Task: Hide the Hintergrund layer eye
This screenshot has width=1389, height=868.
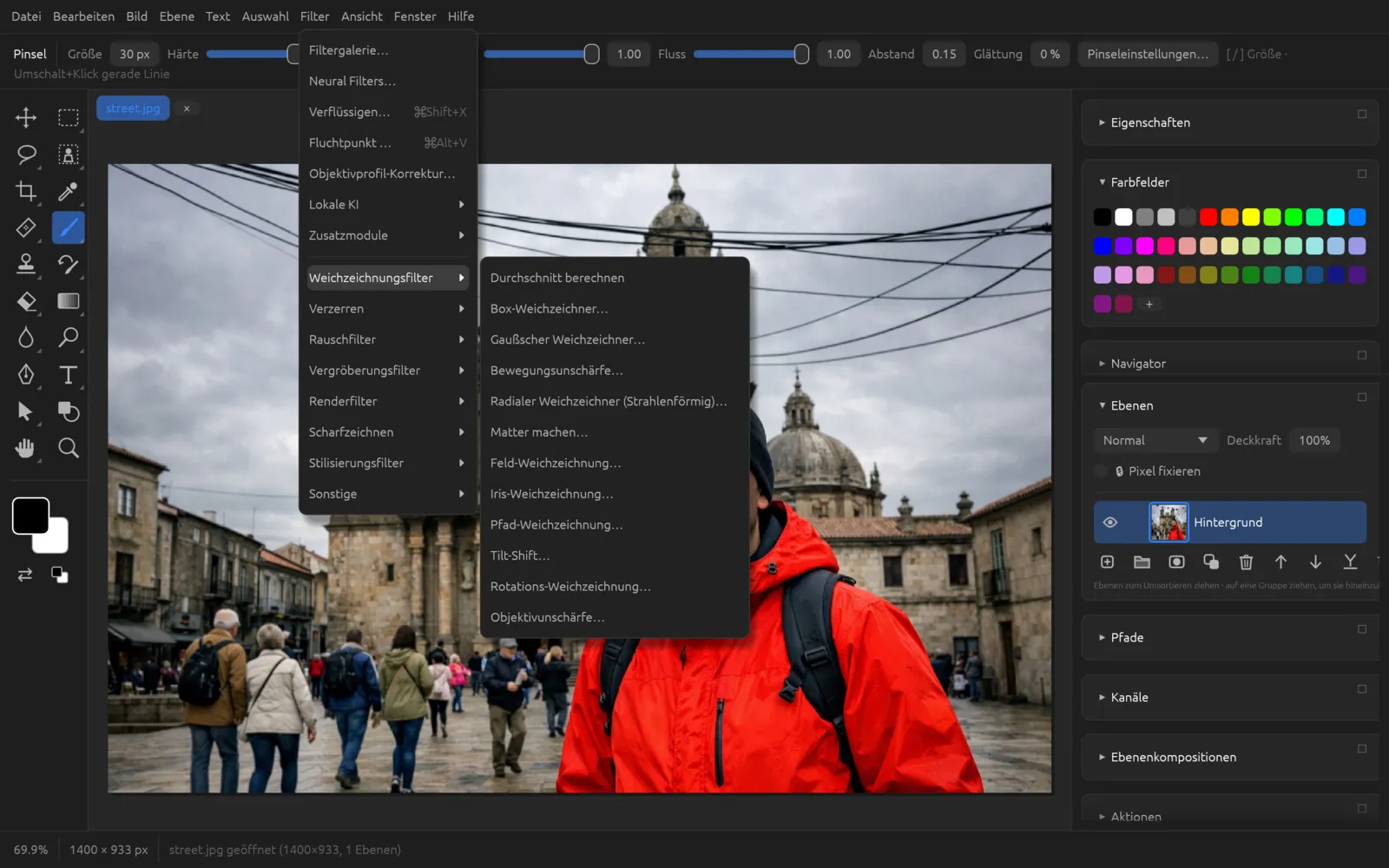Action: (x=1109, y=523)
